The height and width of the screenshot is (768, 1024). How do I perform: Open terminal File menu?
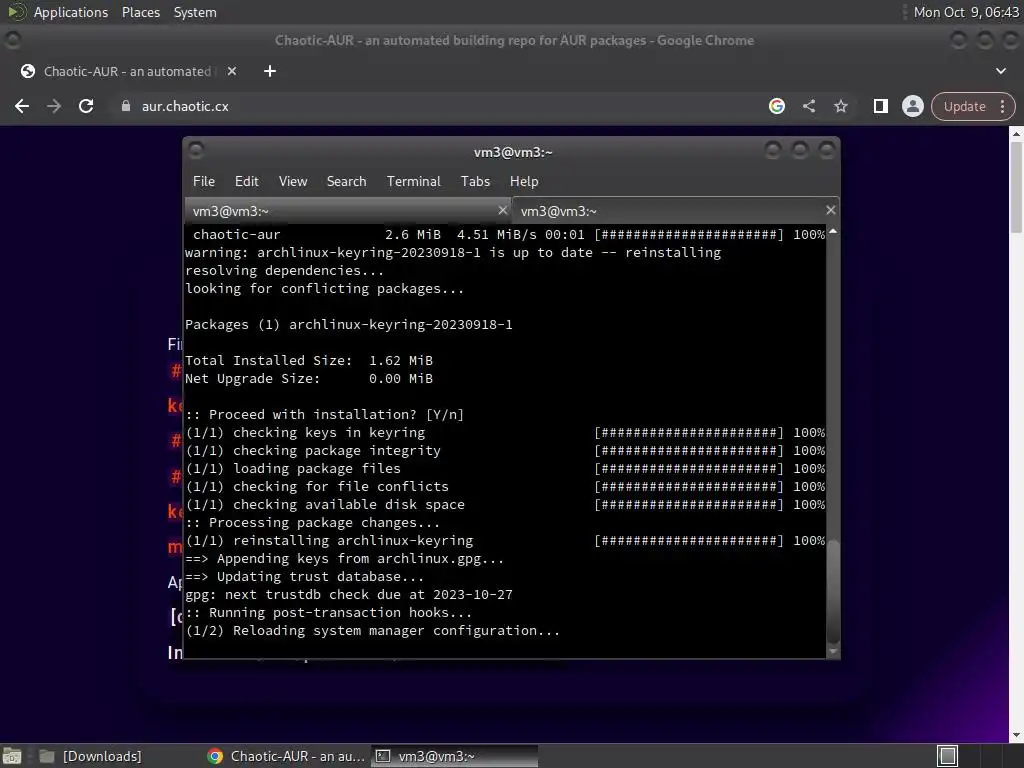pyautogui.click(x=204, y=182)
